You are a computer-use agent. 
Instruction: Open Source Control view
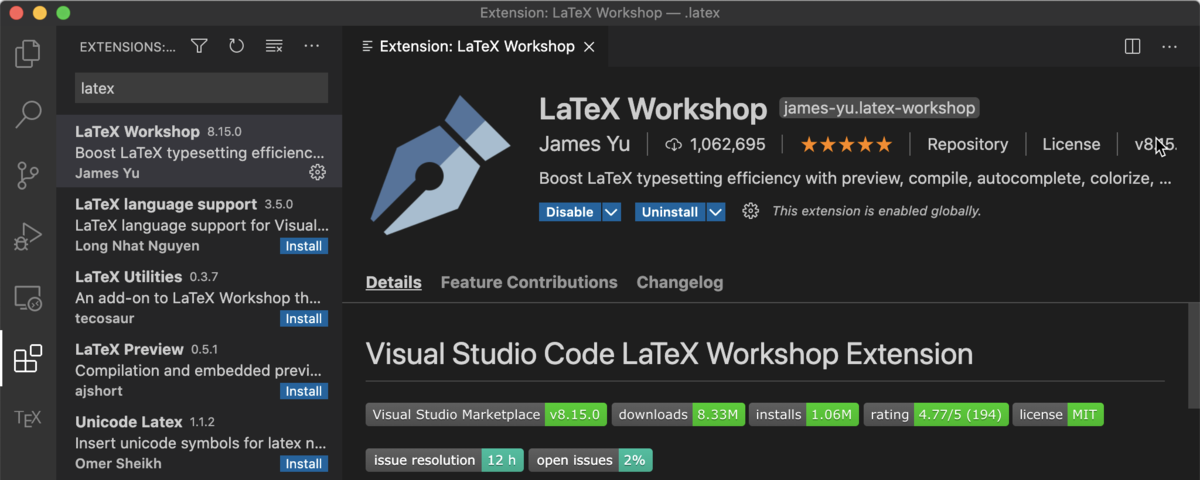[28, 176]
